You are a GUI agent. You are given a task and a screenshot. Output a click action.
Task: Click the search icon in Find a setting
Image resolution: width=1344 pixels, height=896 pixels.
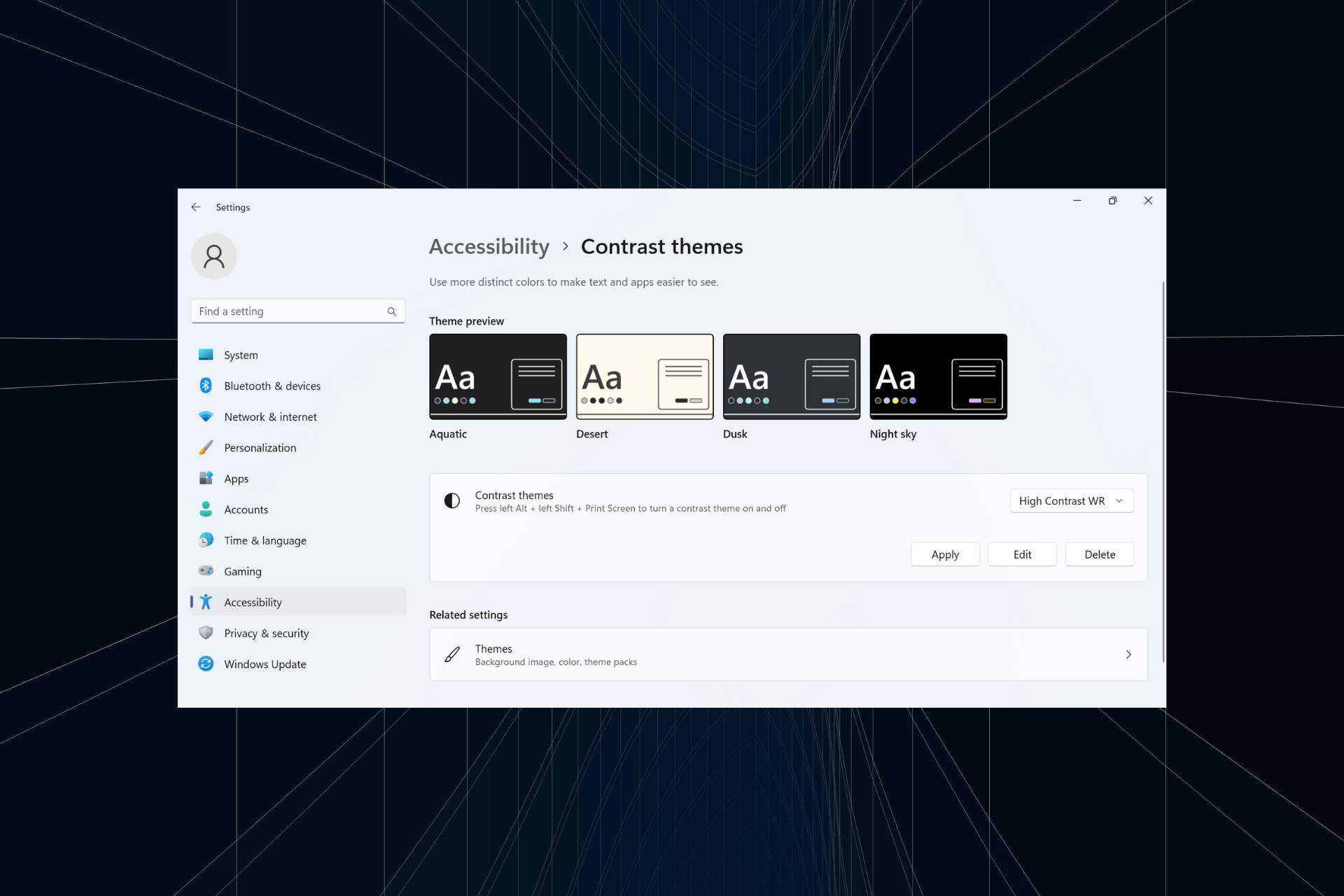[x=391, y=311]
